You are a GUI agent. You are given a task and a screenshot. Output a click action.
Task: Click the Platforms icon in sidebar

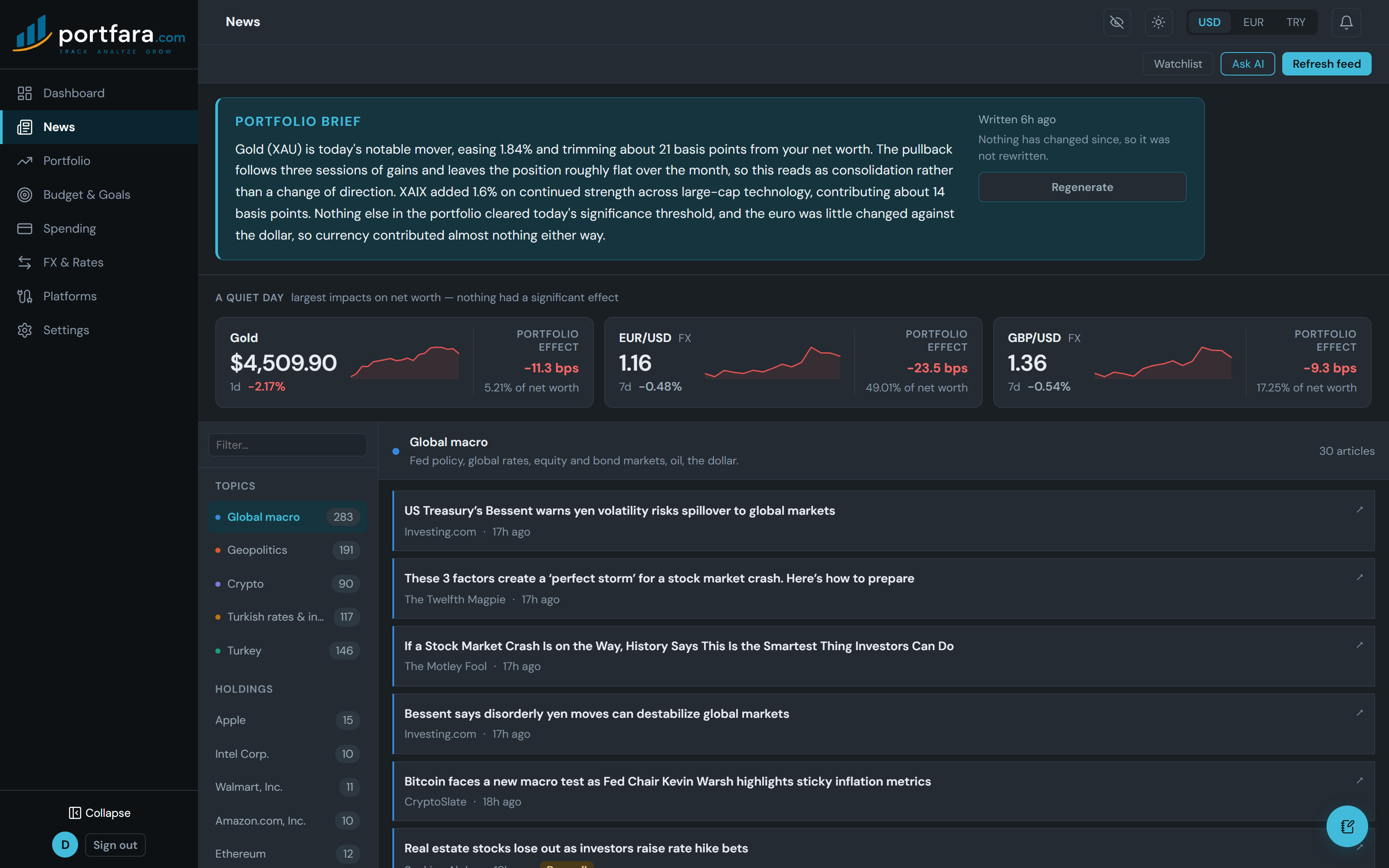[x=24, y=296]
